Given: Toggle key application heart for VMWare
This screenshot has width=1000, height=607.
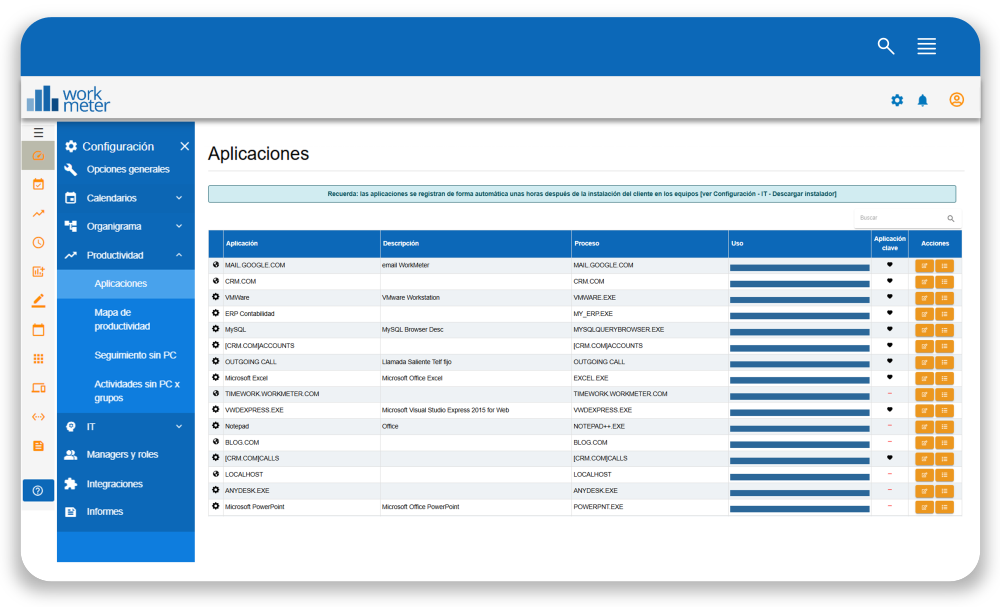Looking at the screenshot, I should coord(889,297).
